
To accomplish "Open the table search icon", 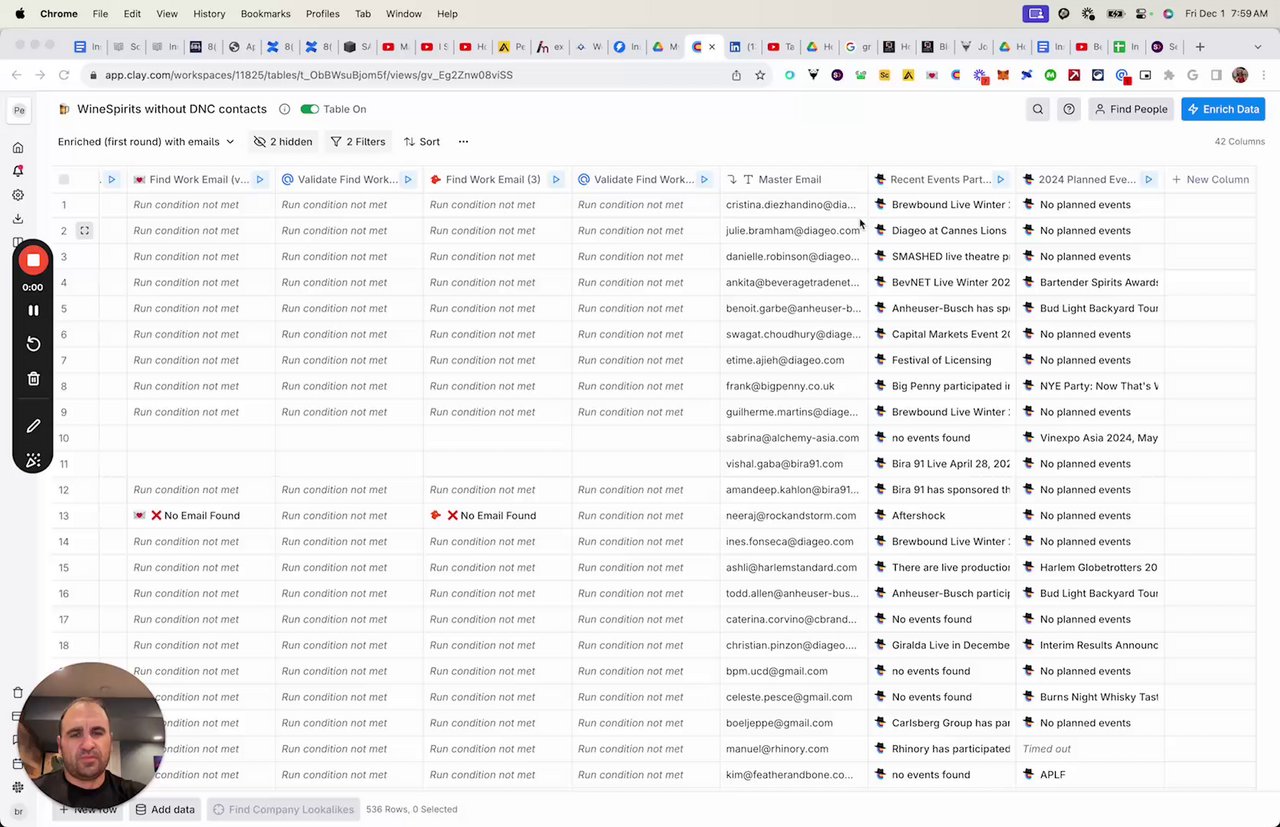I will [1038, 109].
